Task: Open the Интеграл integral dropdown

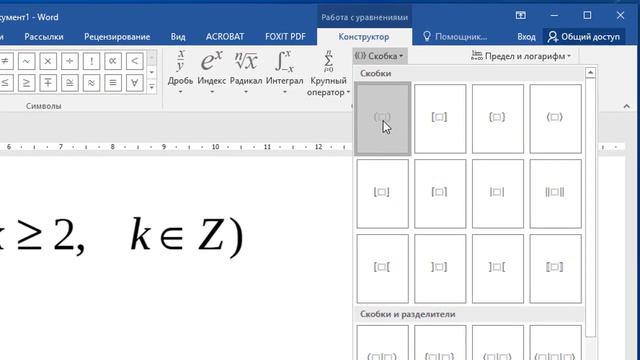Action: click(284, 72)
